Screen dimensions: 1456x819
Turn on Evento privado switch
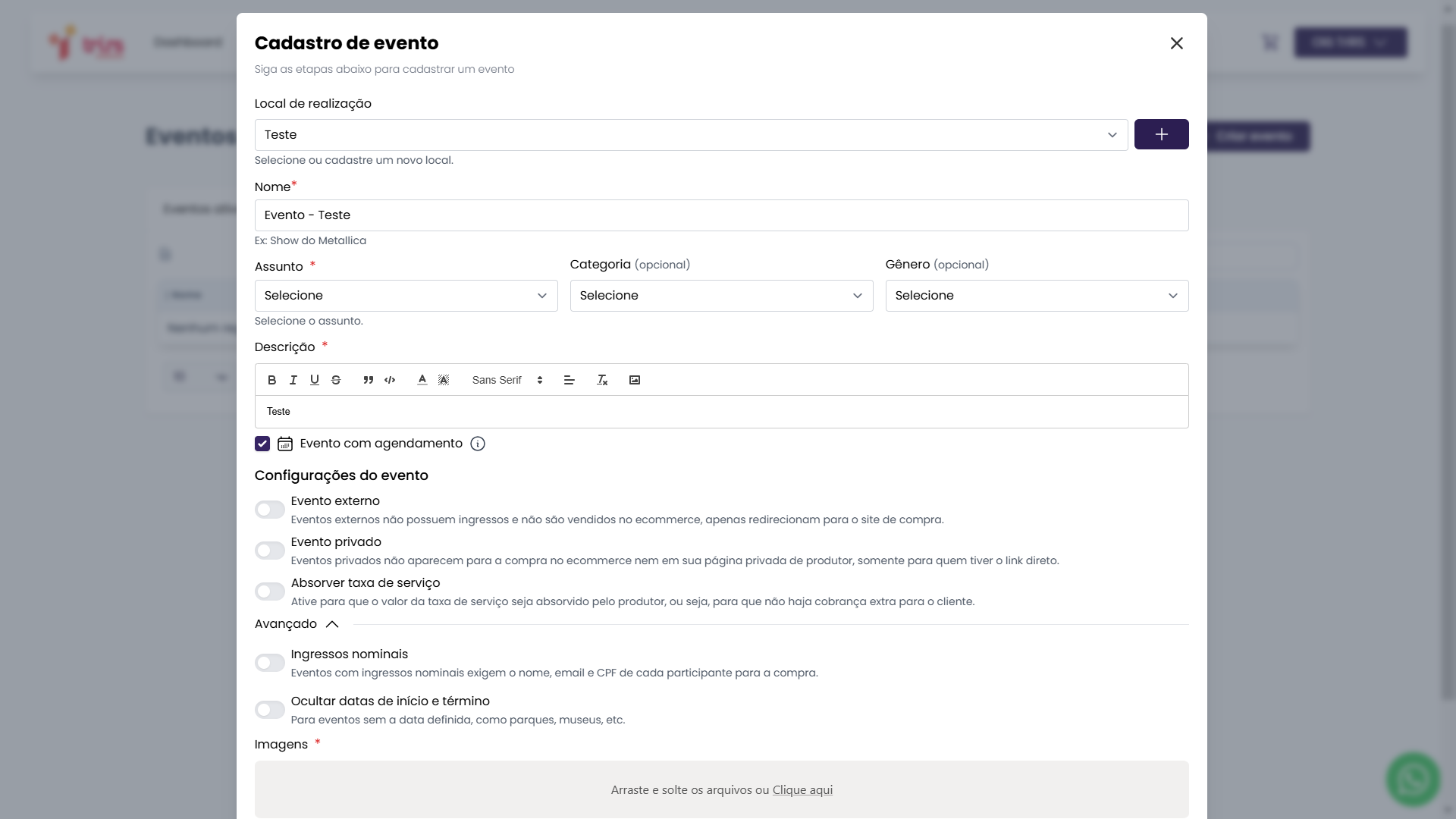tap(270, 551)
